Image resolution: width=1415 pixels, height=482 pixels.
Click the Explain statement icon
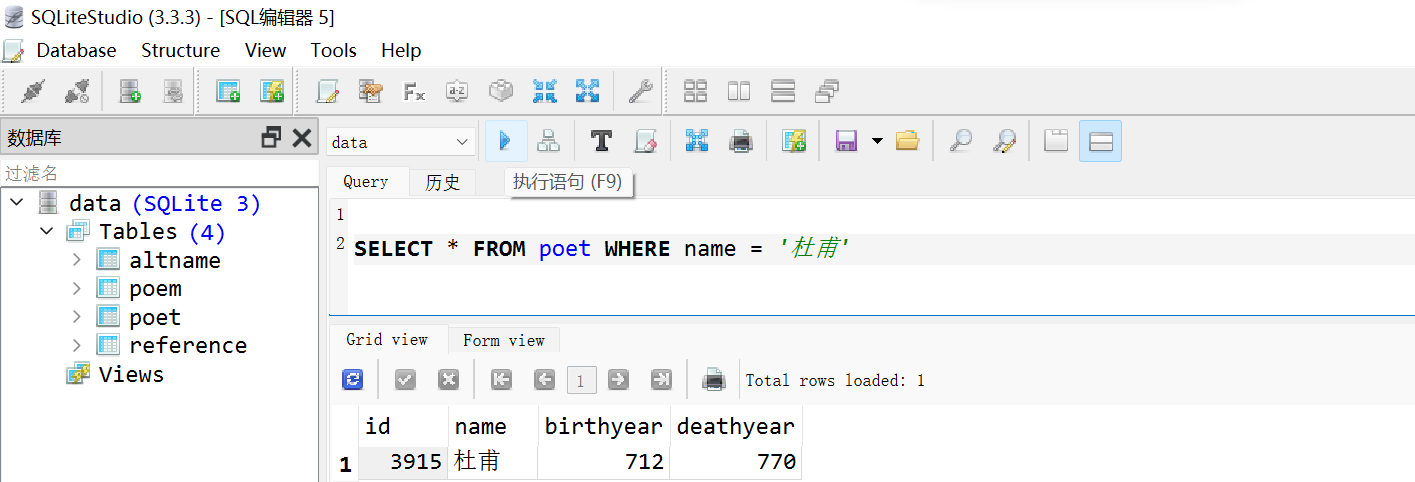tap(548, 141)
